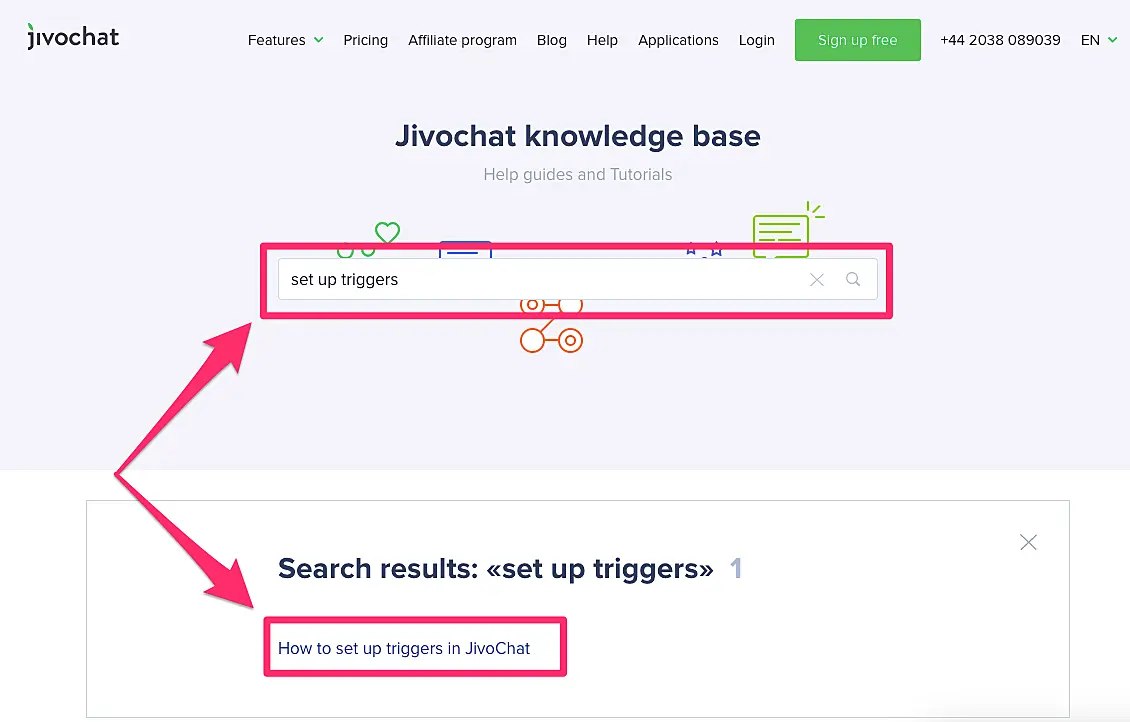Dismiss search results with the X icon
The image size is (1130, 722).
pyautogui.click(x=1028, y=542)
